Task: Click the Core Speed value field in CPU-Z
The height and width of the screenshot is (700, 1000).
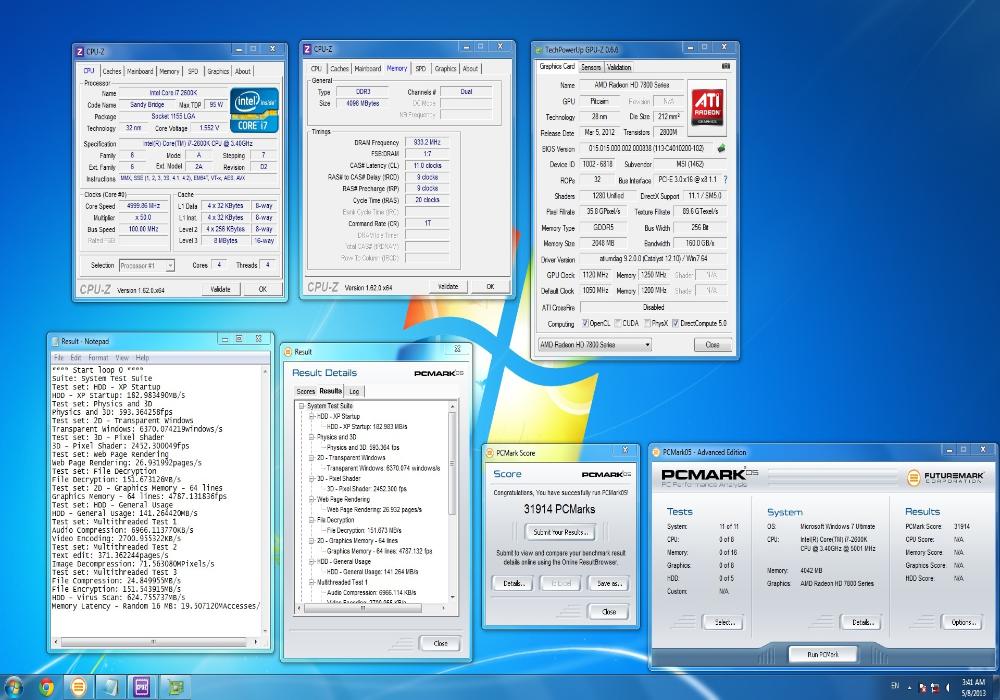Action: 143,206
